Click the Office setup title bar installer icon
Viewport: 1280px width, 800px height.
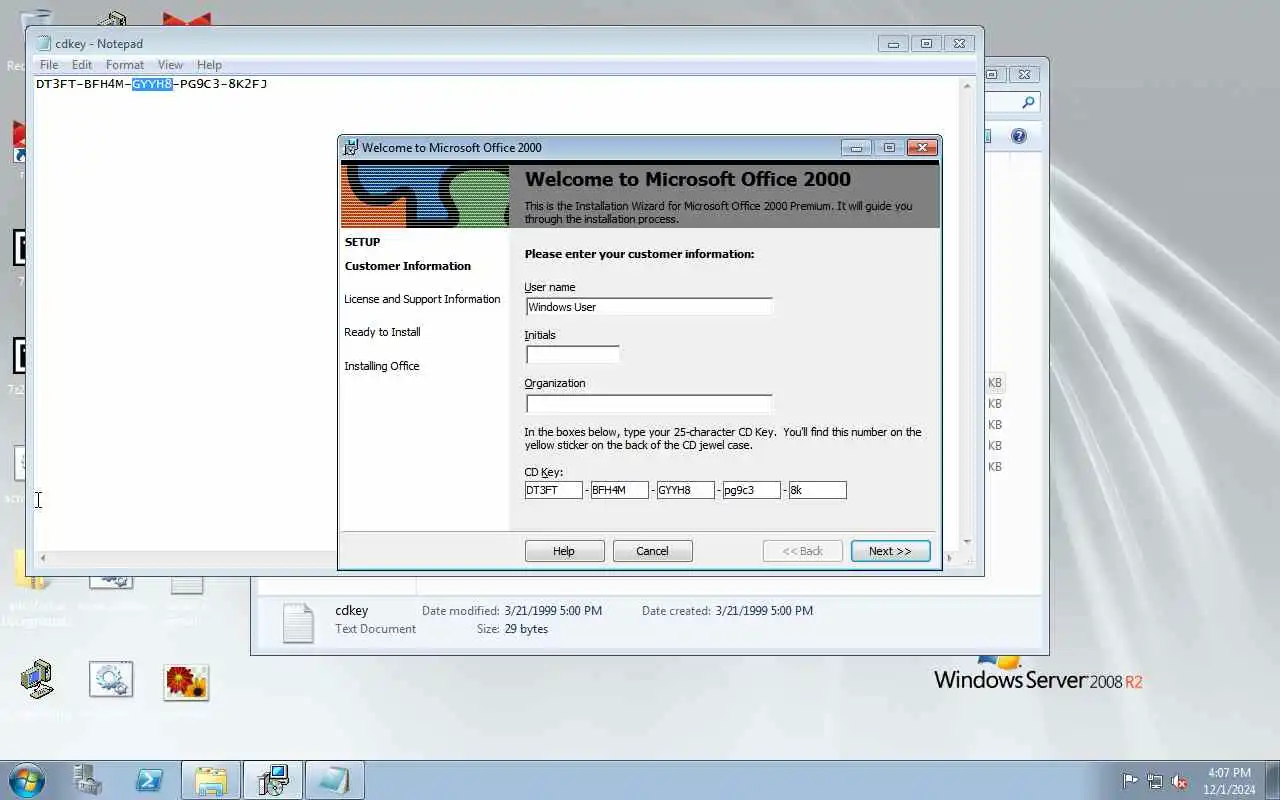tap(350, 147)
